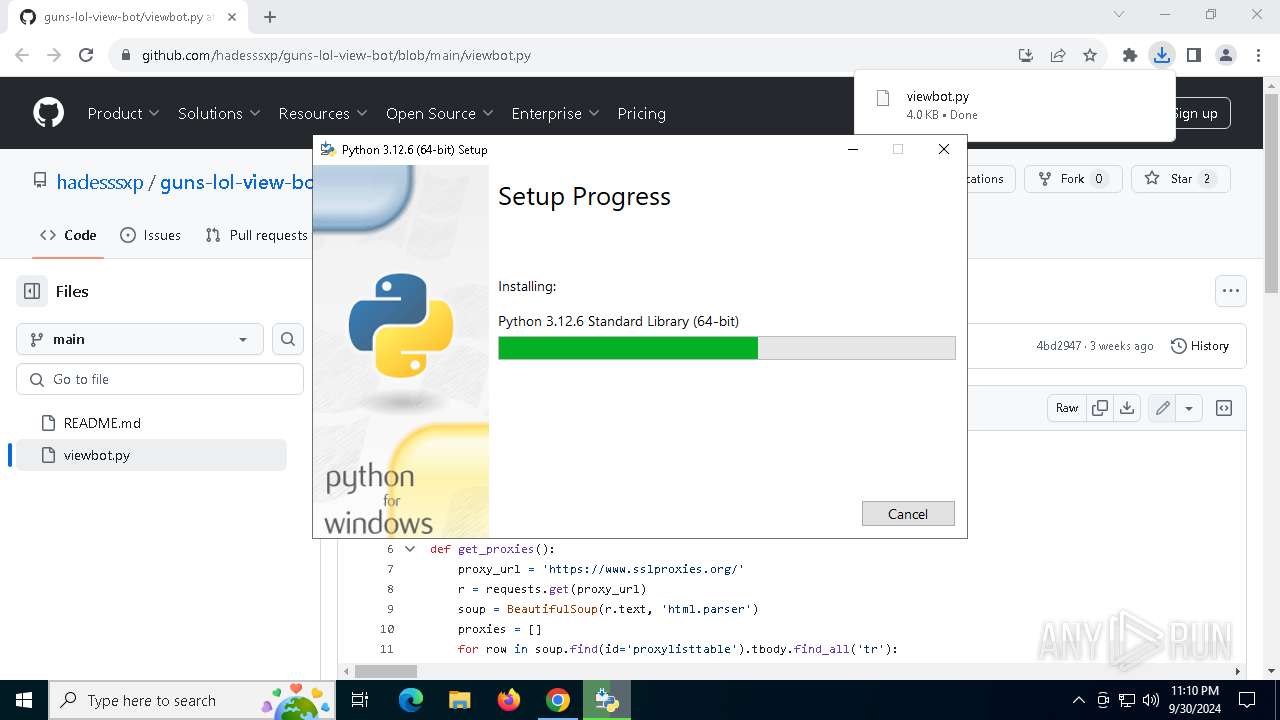
Task: Select viewbot.py in the file tree
Action: [x=152, y=455]
